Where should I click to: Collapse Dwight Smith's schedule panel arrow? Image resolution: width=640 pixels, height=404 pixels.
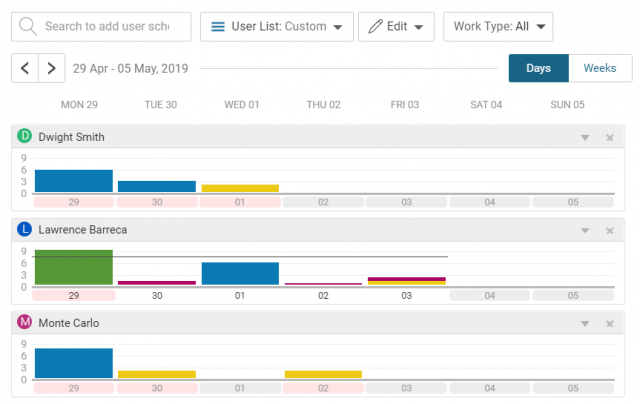585,137
